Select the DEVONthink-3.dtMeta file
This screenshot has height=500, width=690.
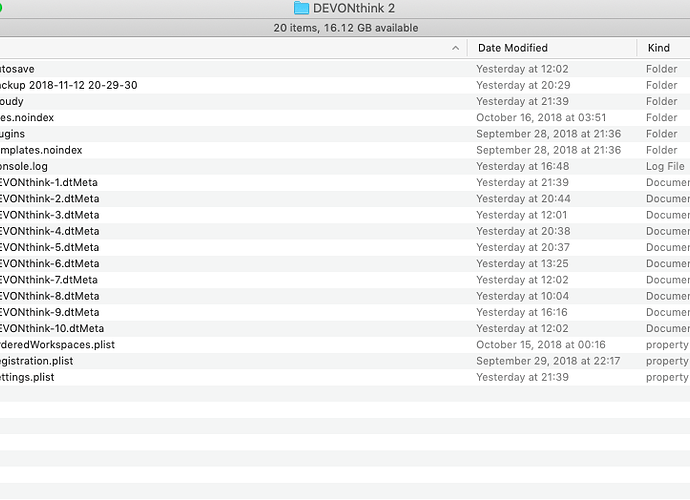345,215
